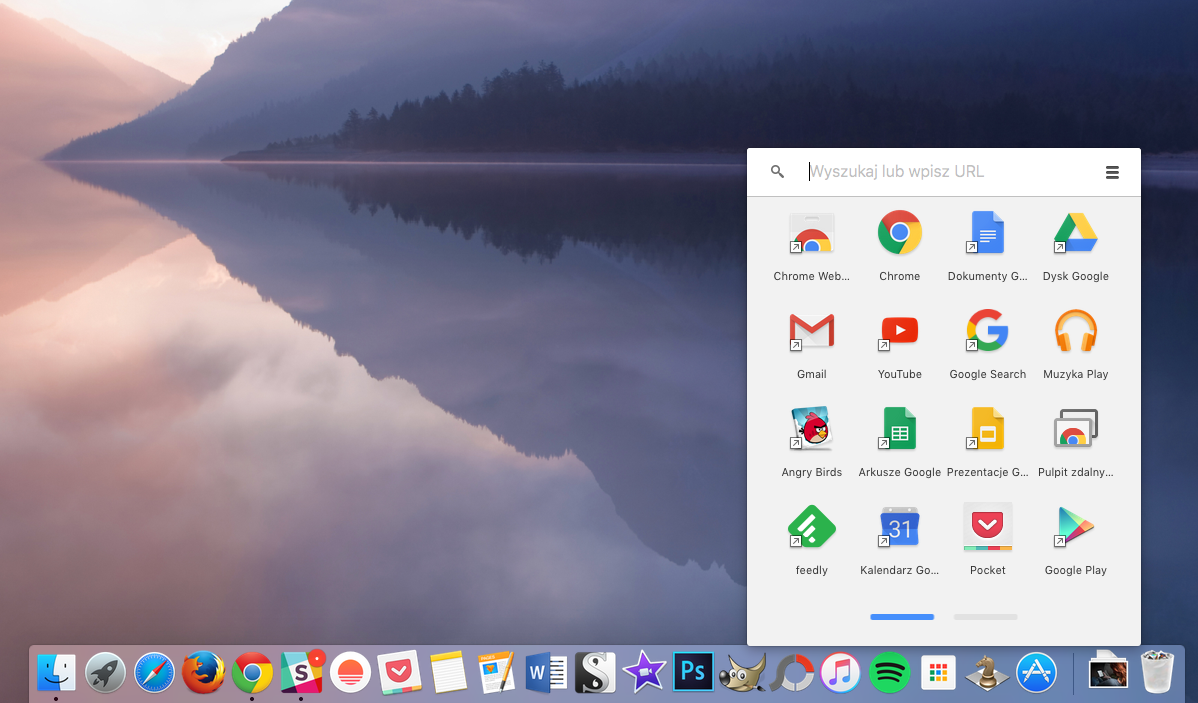Open Scrivener from the Dock

point(594,672)
